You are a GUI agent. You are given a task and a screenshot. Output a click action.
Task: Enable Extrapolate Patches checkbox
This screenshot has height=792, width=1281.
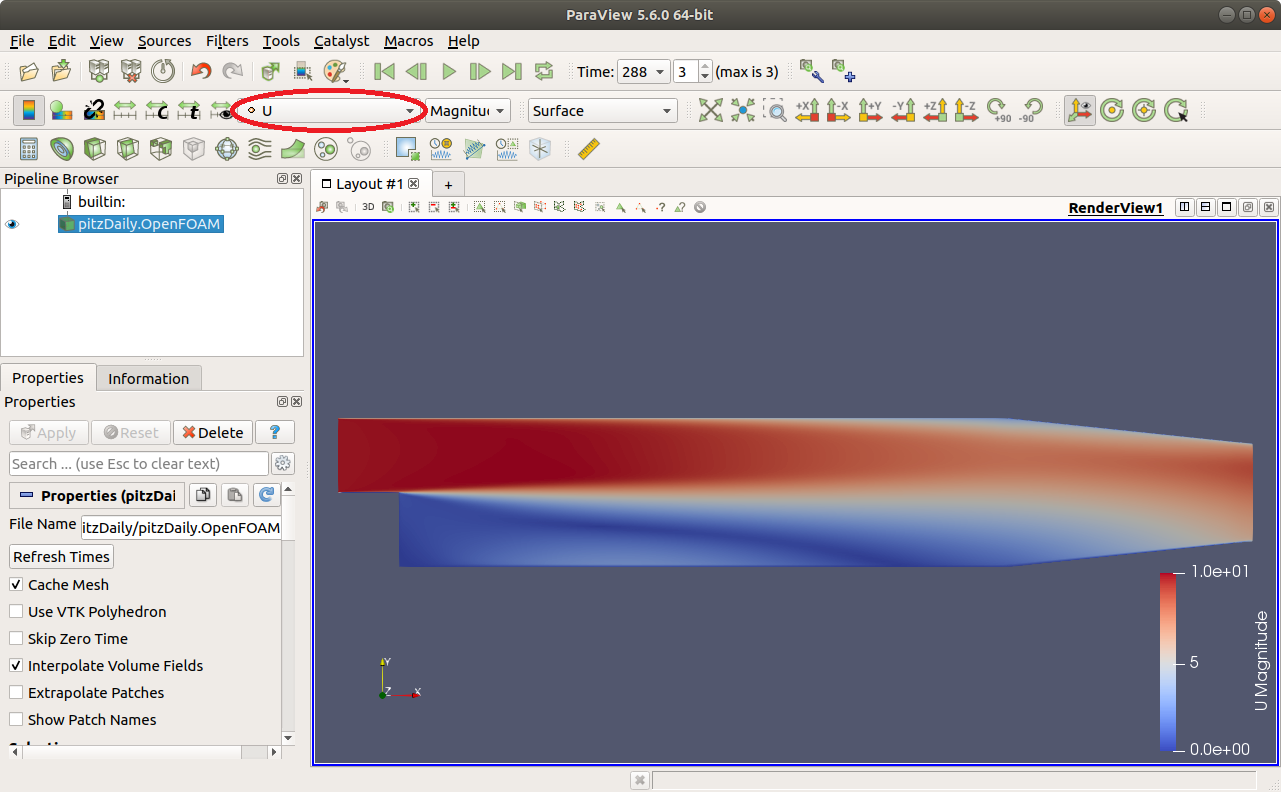coord(16,692)
